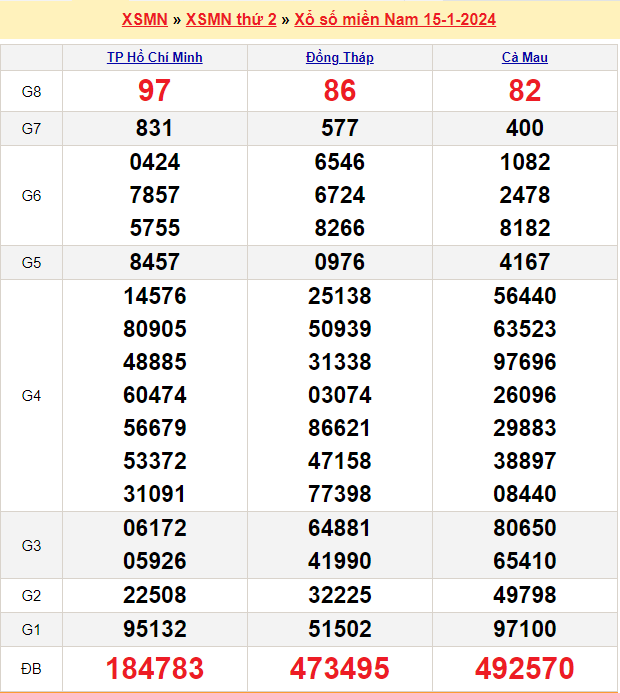Viewport: 620px width, 693px height.
Task: Open the TP Hồ Chí Minh column link
Action: [155, 58]
